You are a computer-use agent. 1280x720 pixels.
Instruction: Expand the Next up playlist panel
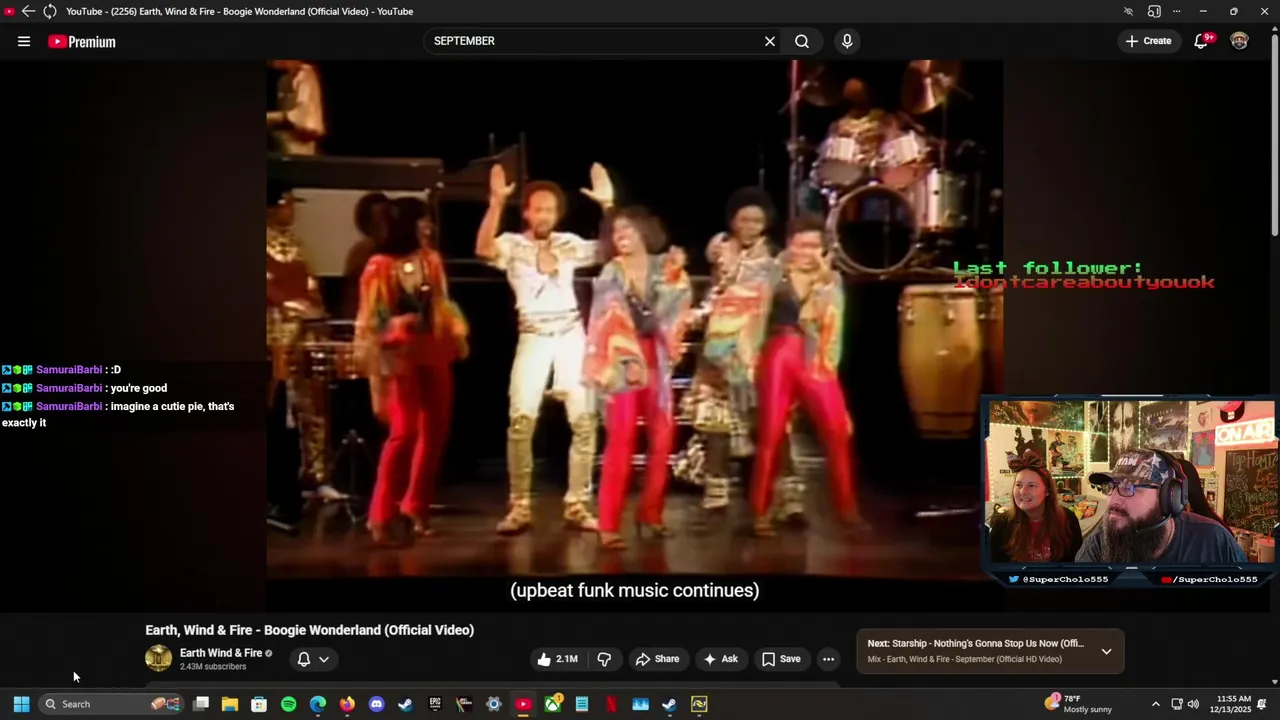pyautogui.click(x=1106, y=651)
